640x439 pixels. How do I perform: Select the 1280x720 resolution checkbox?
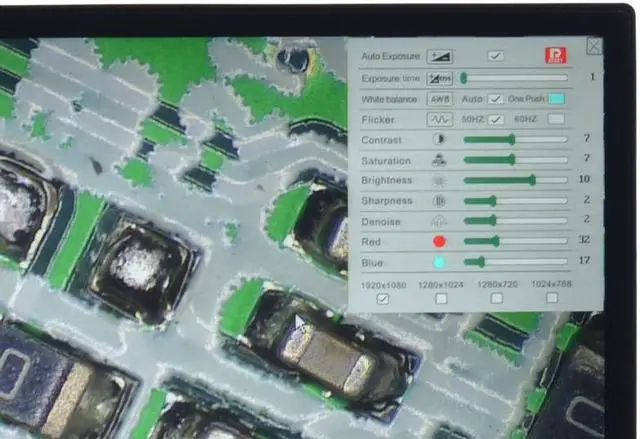coord(496,298)
